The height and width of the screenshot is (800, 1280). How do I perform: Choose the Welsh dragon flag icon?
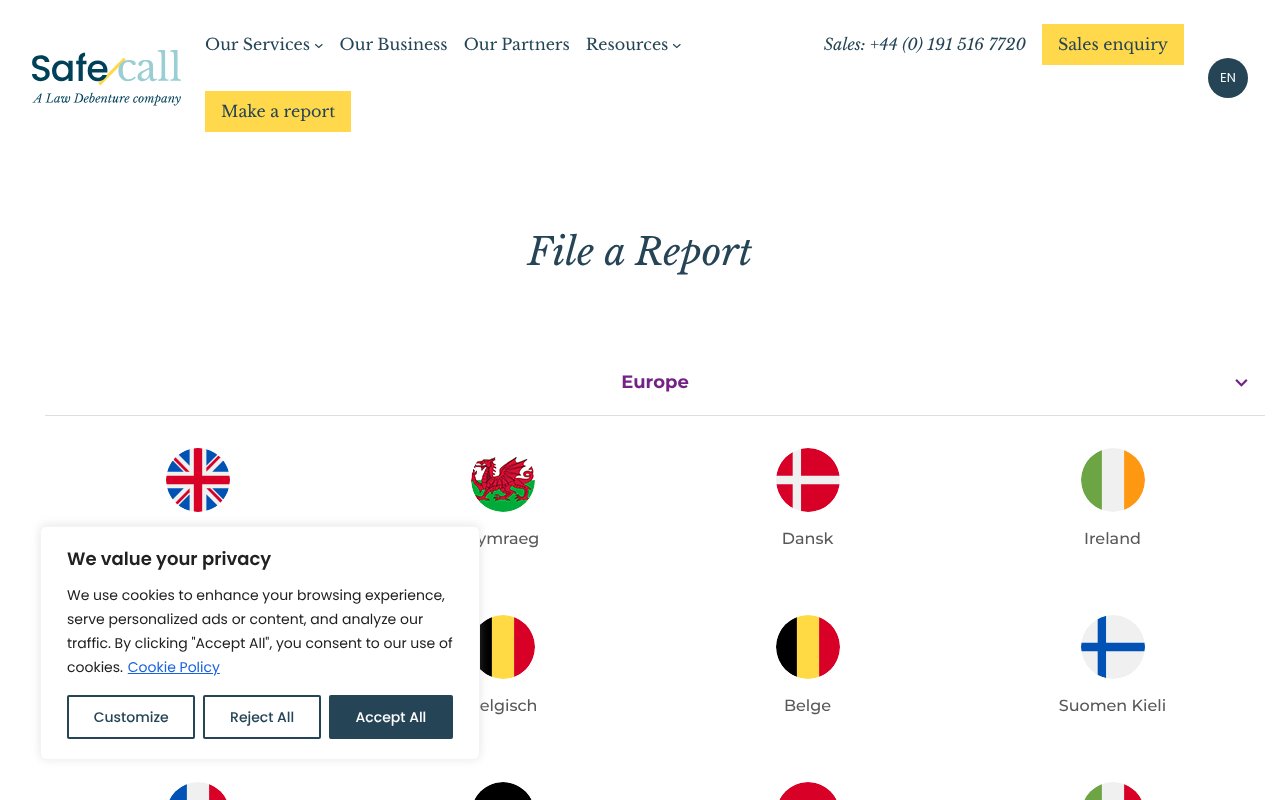pos(503,480)
